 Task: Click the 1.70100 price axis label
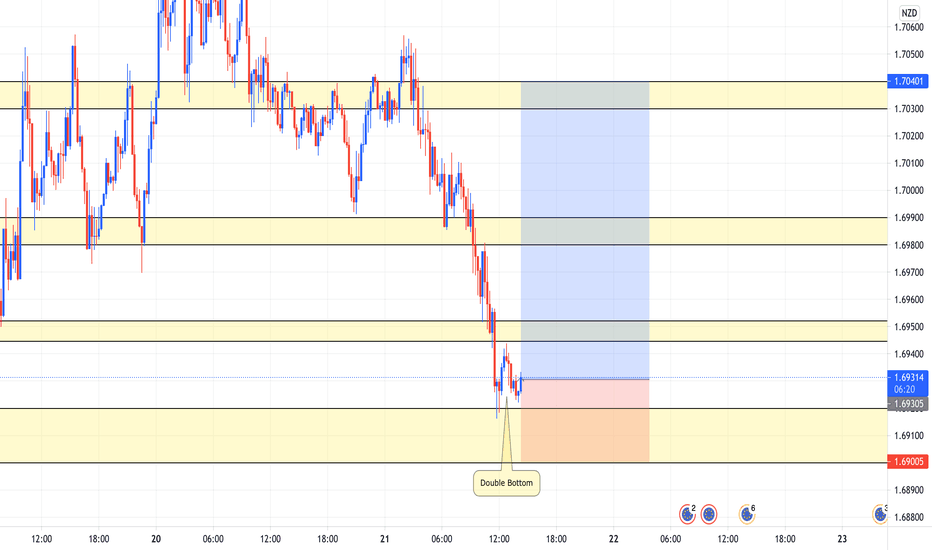[909, 163]
